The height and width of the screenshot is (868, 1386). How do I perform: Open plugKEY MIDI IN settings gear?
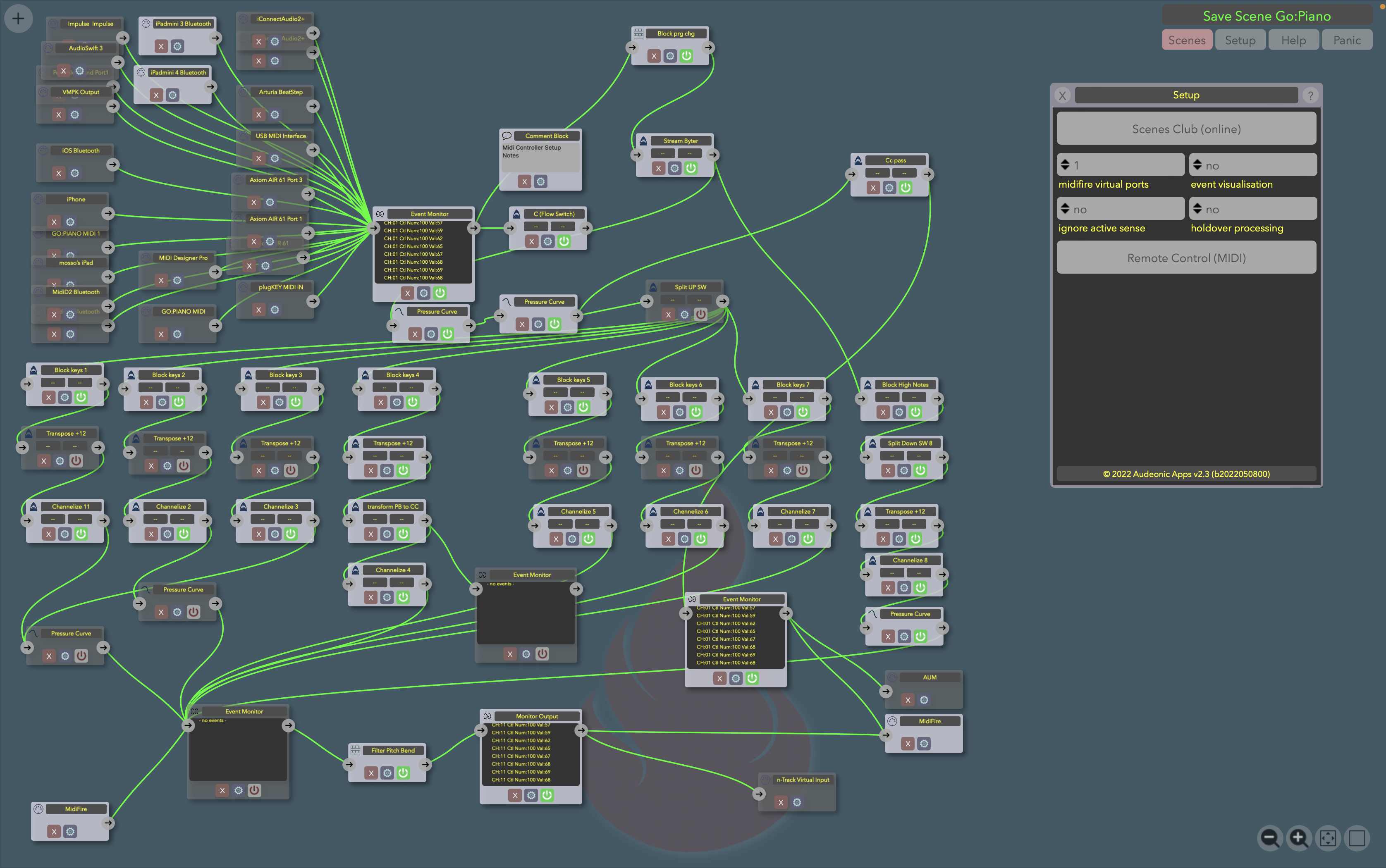pos(275,310)
